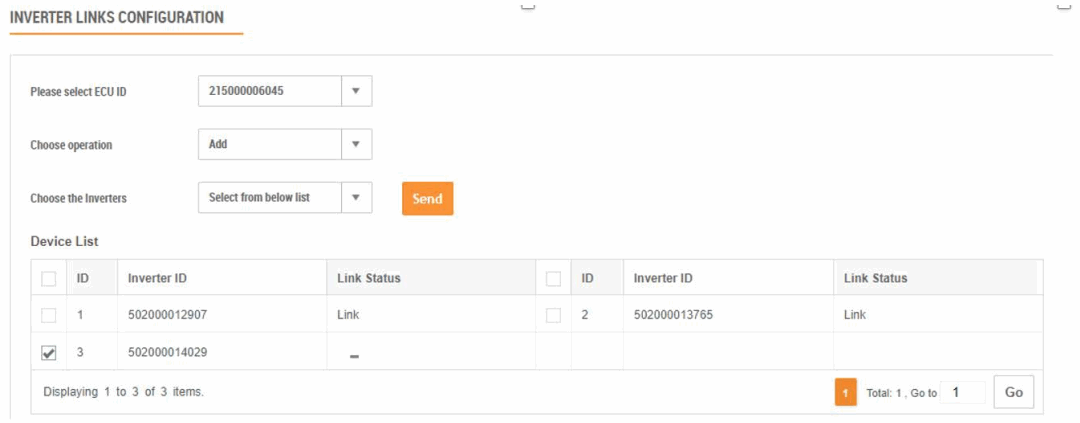The image size is (1080, 423).
Task: Click right table's Inverter ID column header
Action: pyautogui.click(x=663, y=278)
